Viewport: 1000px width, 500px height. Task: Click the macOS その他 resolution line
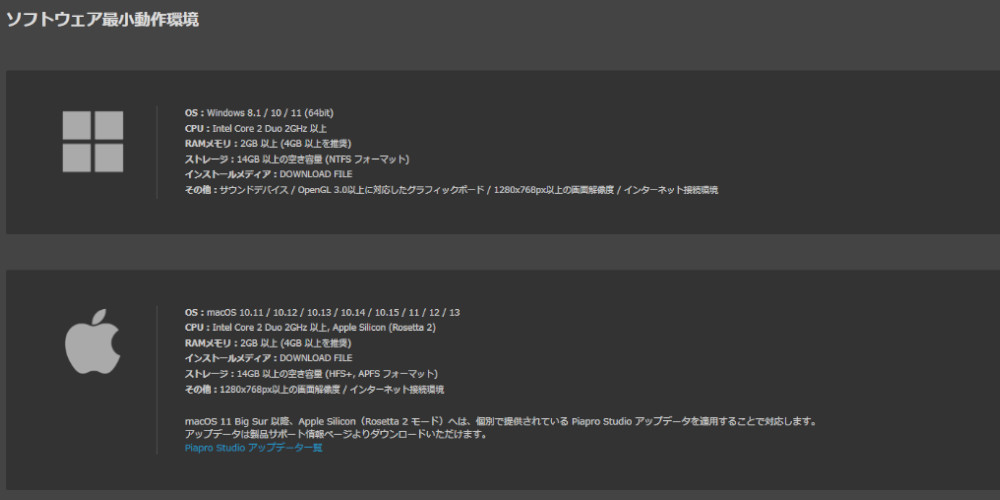click(314, 390)
